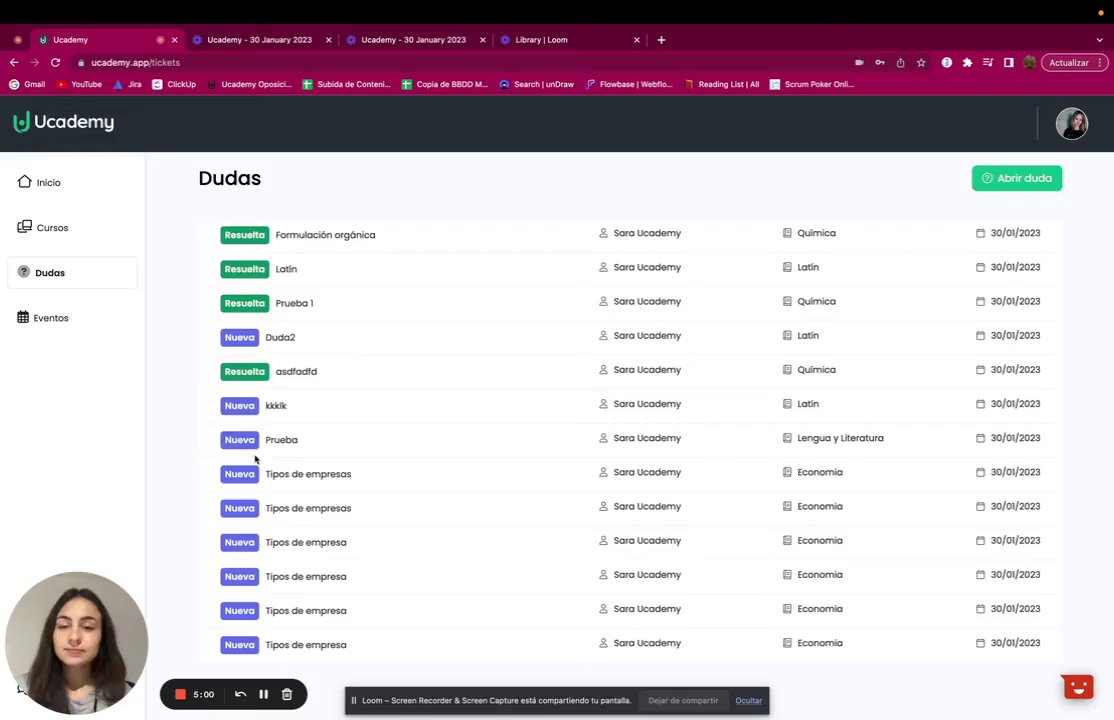The height and width of the screenshot is (720, 1114).
Task: Bookmark the page with the star icon
Action: pos(921,63)
